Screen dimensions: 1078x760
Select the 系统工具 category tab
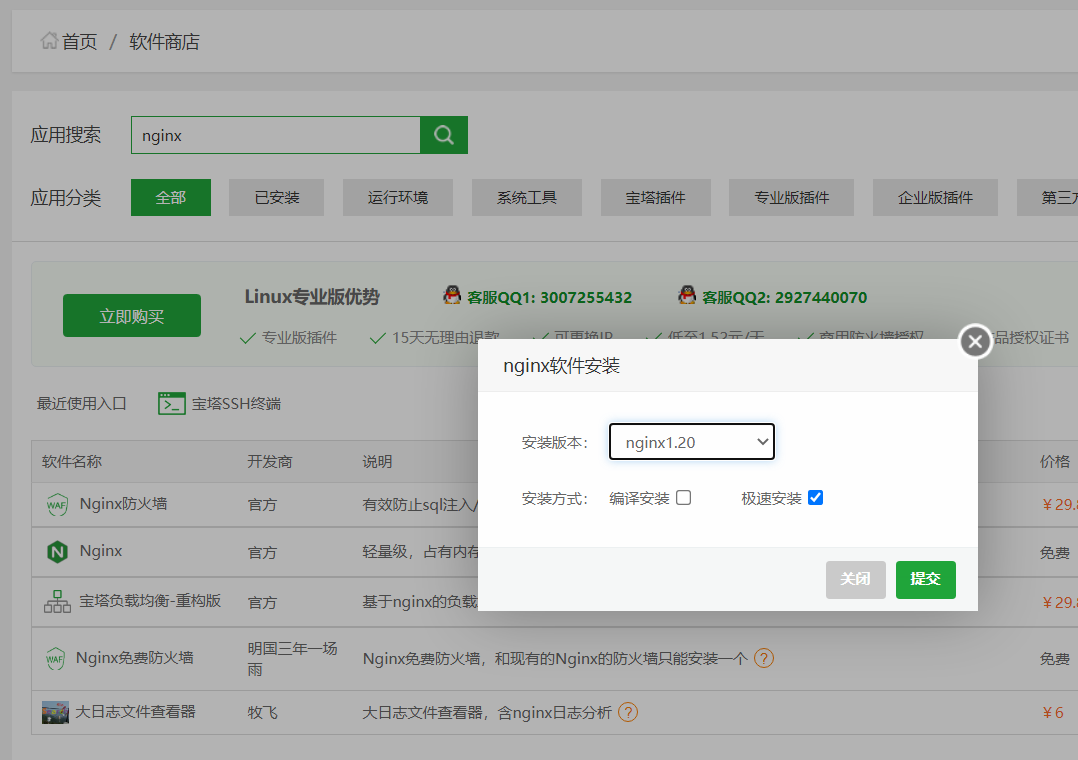point(527,197)
